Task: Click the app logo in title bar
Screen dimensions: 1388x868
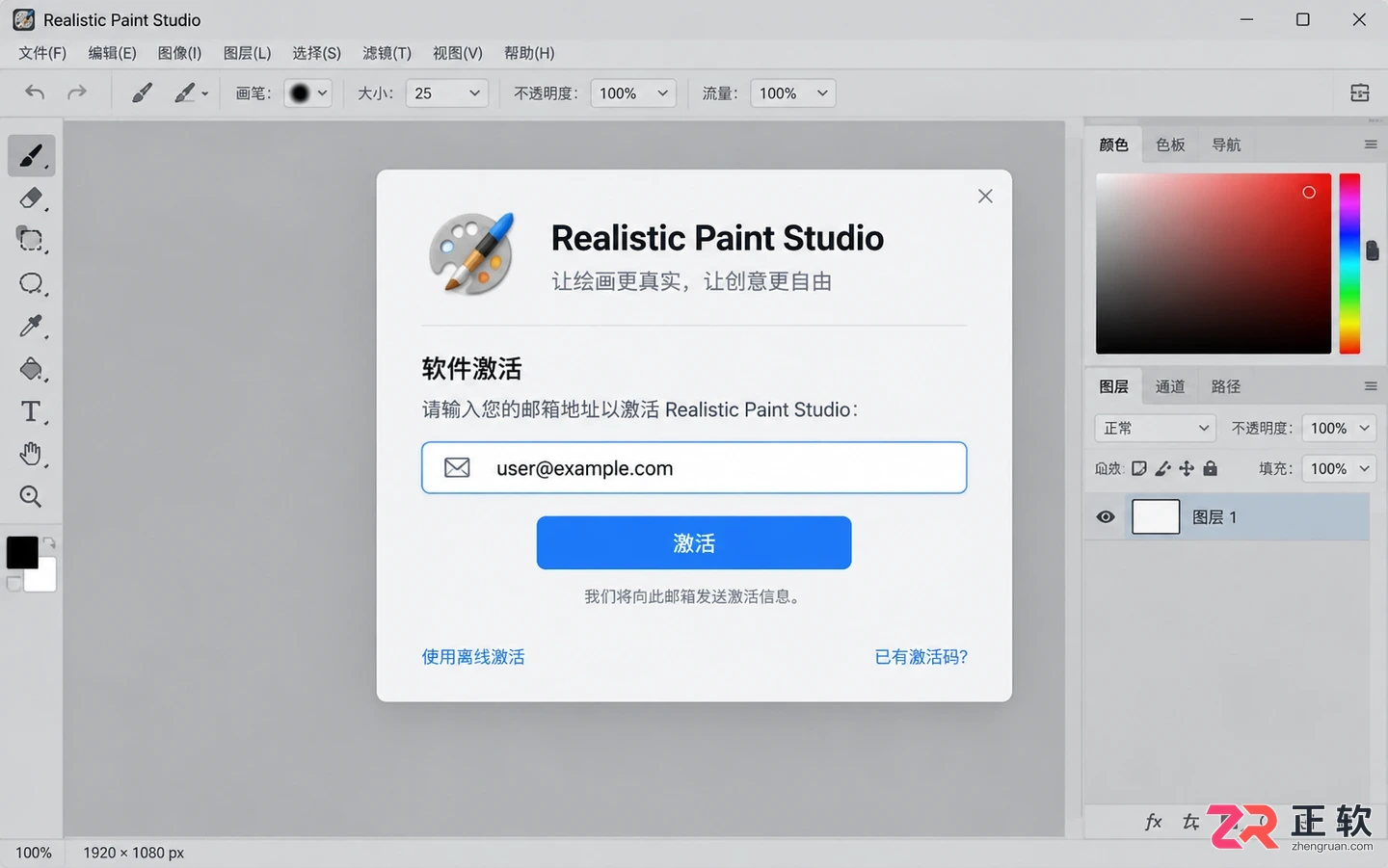Action: tap(24, 19)
